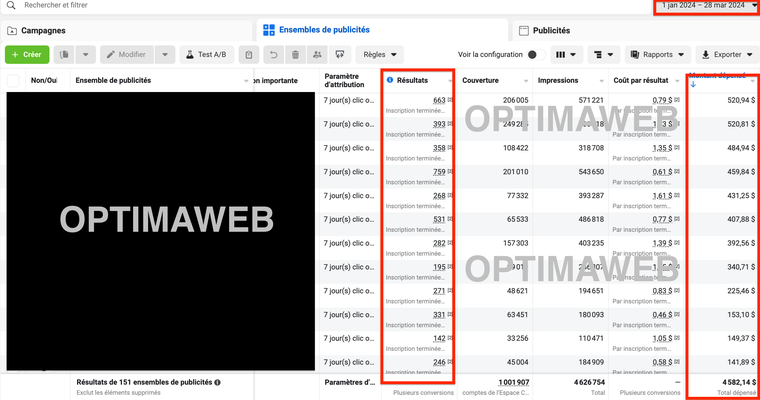Click the total spent 4 582,14 $

(739, 383)
